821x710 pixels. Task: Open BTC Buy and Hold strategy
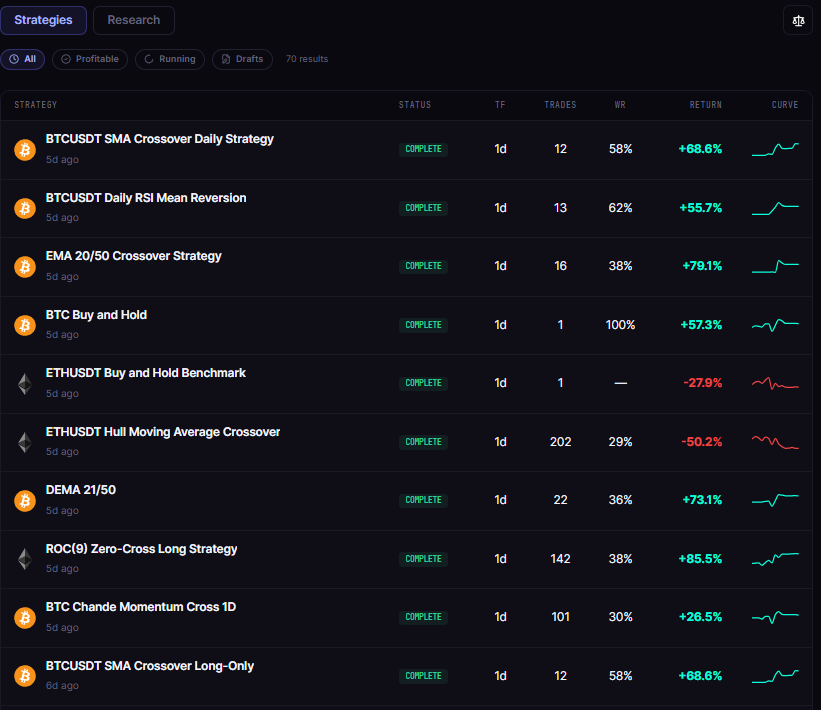click(96, 315)
